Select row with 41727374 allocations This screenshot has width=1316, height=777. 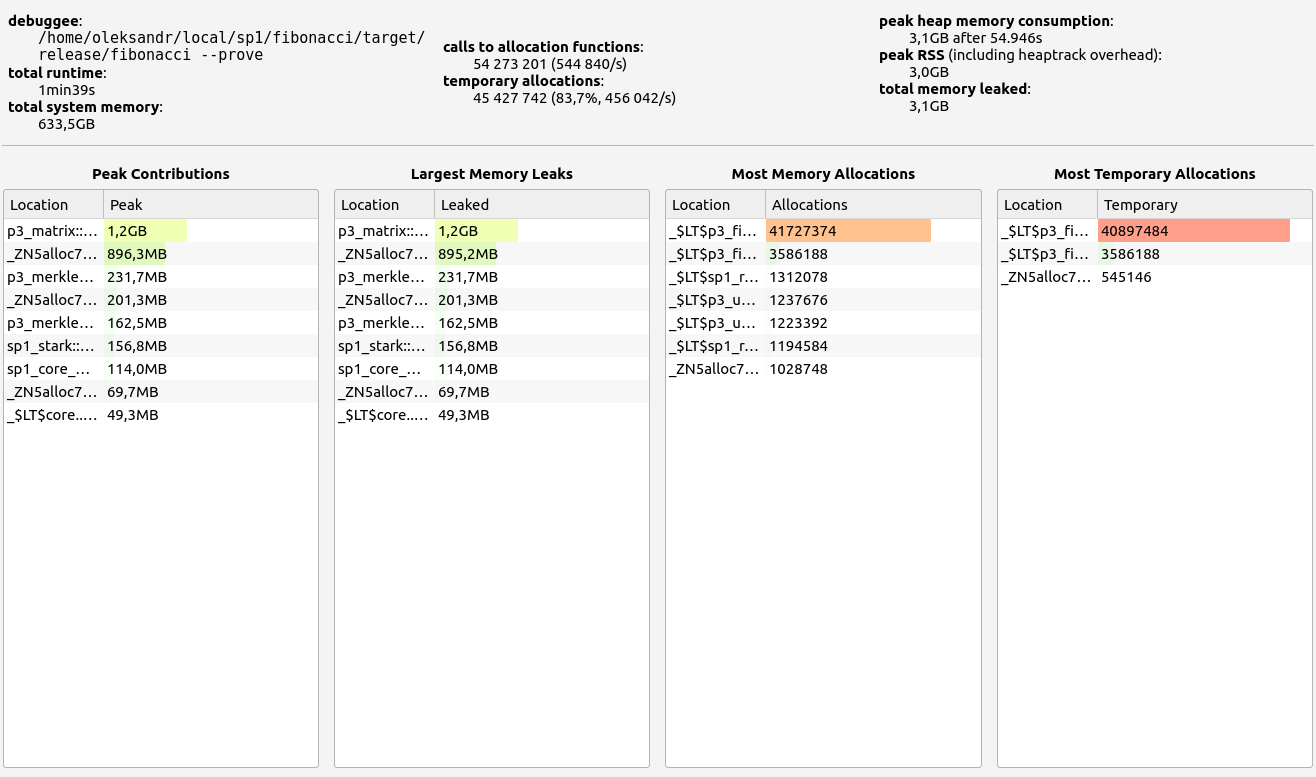[x=802, y=231]
